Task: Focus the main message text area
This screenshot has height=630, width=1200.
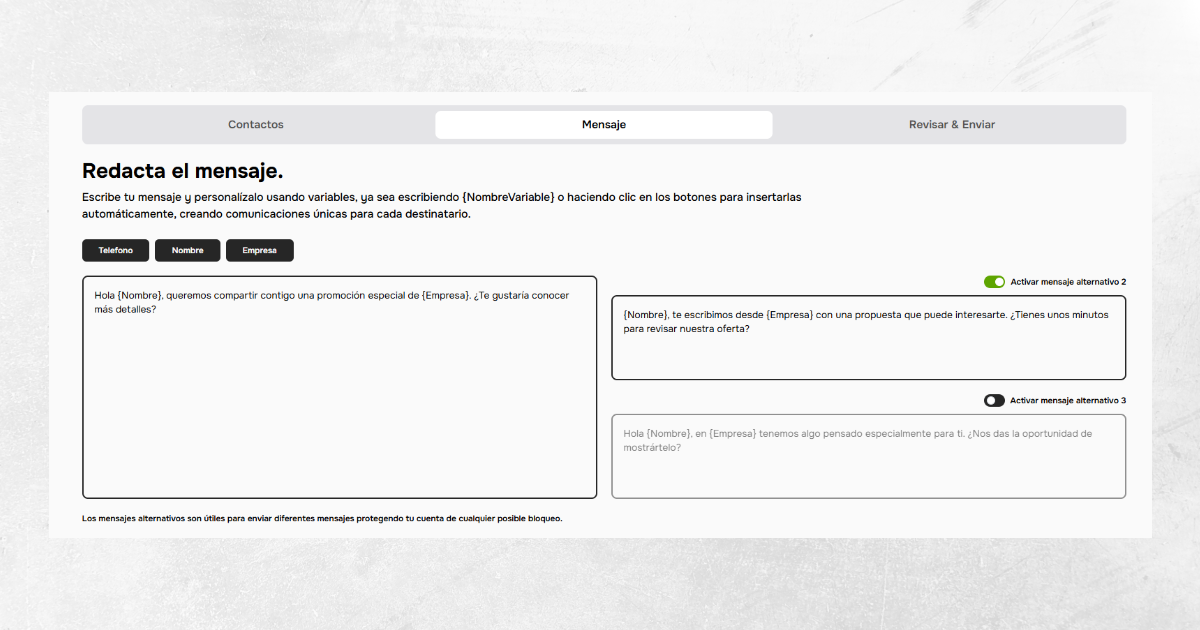Action: click(339, 400)
